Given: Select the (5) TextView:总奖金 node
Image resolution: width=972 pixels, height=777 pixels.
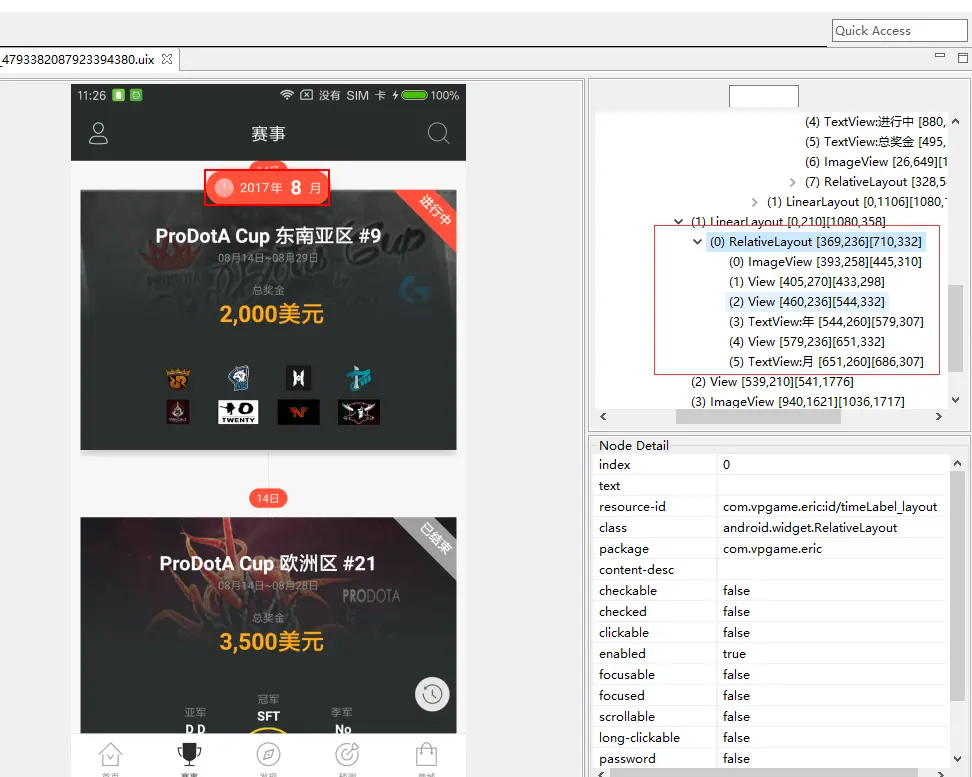Looking at the screenshot, I should 875,141.
